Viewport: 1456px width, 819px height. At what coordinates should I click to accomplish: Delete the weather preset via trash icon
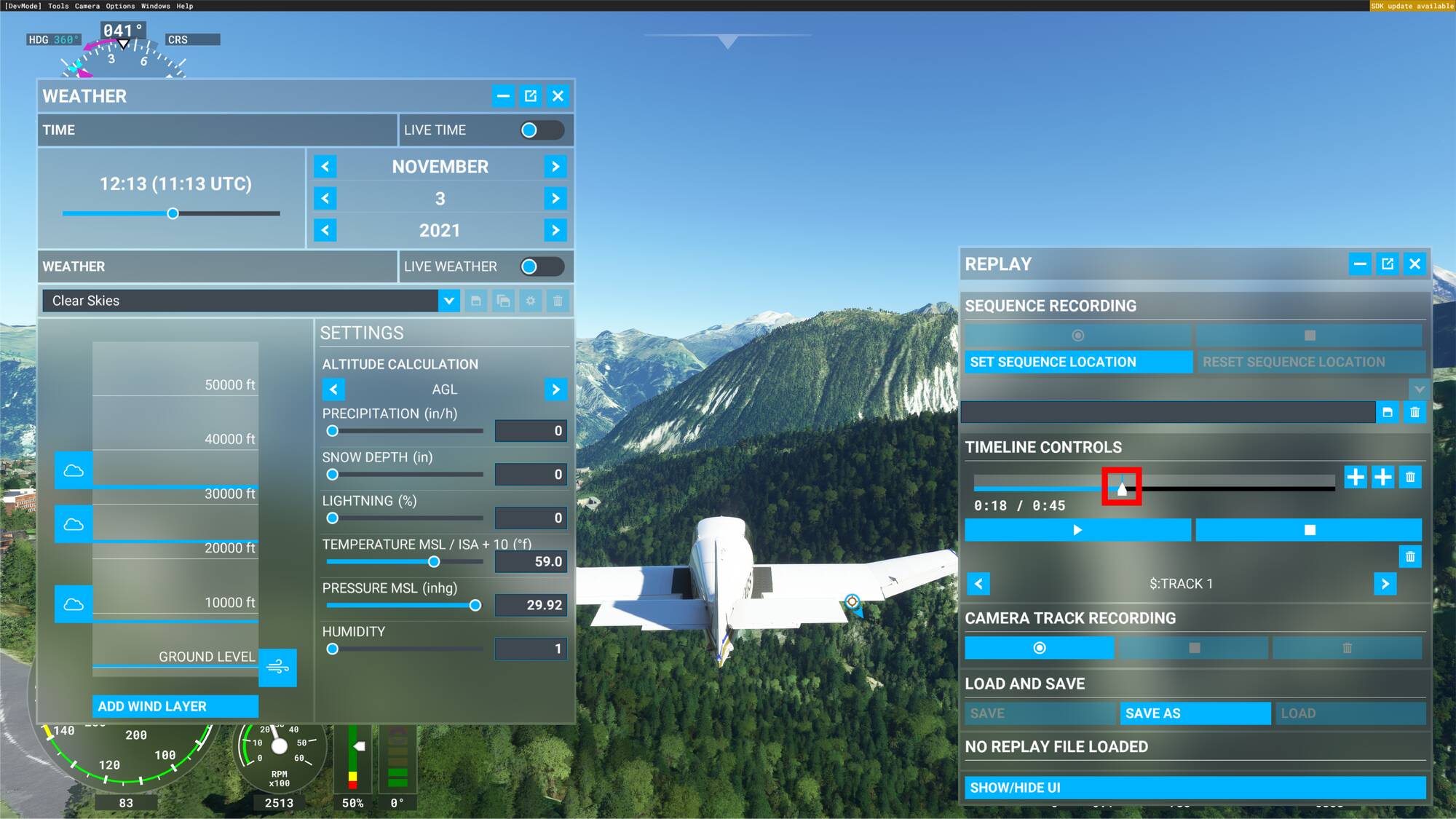558,301
